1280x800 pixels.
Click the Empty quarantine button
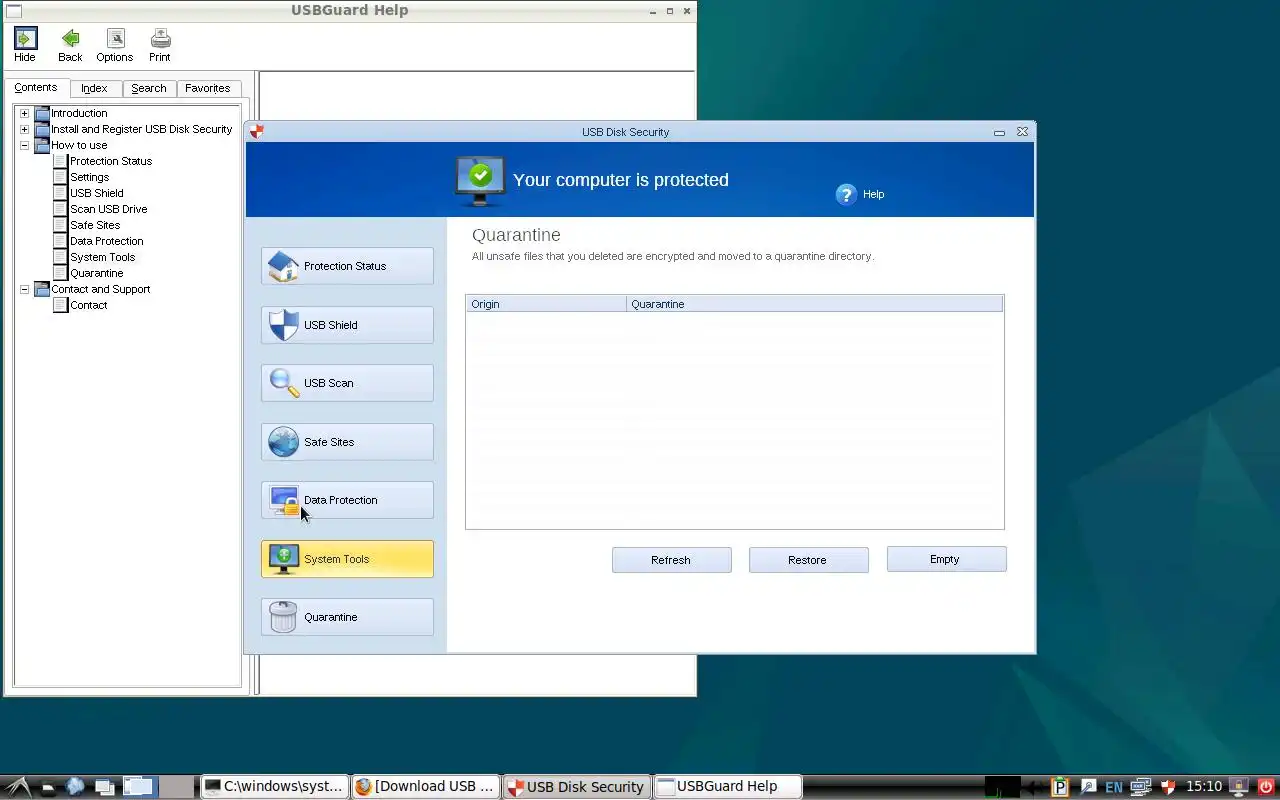tap(946, 559)
